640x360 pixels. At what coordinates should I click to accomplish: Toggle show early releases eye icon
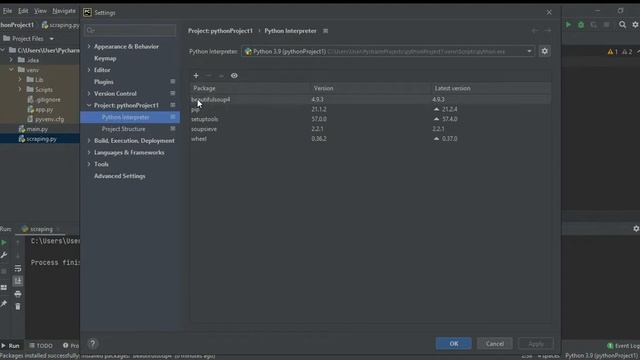(x=234, y=76)
